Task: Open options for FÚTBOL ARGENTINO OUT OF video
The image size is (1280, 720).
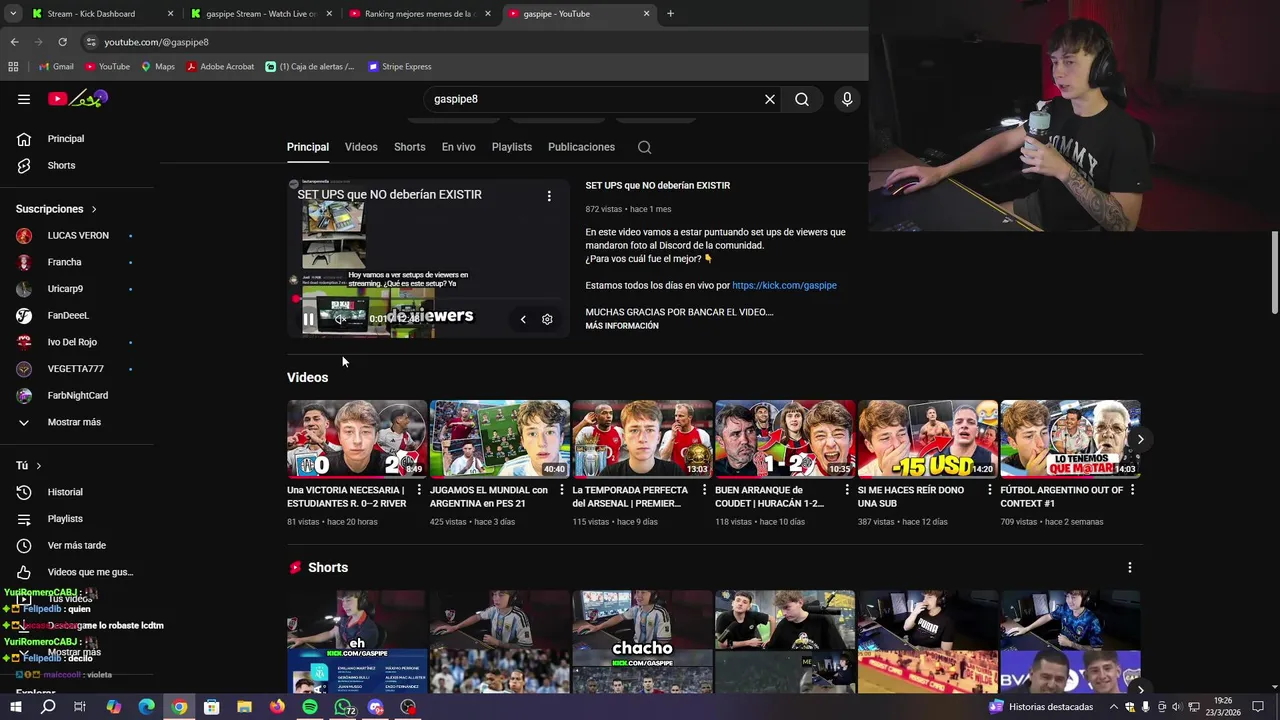Action: tap(1133, 490)
